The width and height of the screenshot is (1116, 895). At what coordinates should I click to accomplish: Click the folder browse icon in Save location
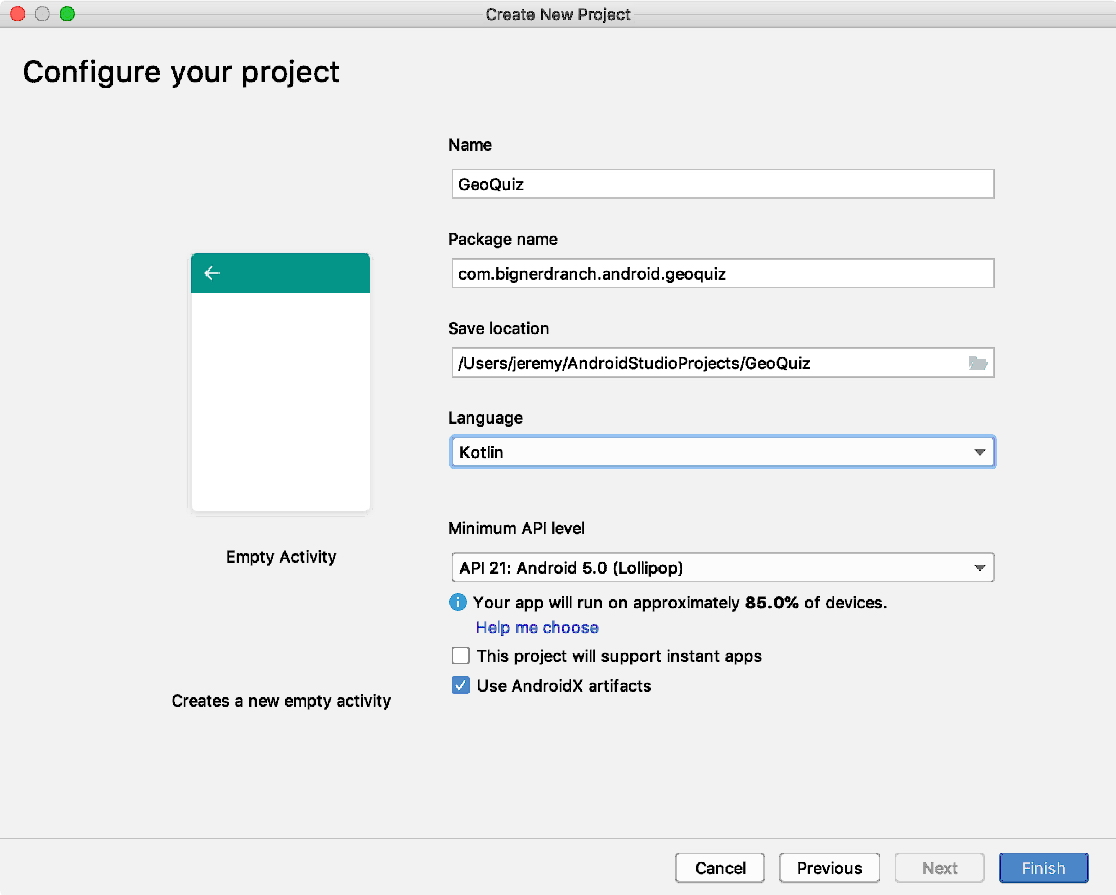tap(978, 363)
